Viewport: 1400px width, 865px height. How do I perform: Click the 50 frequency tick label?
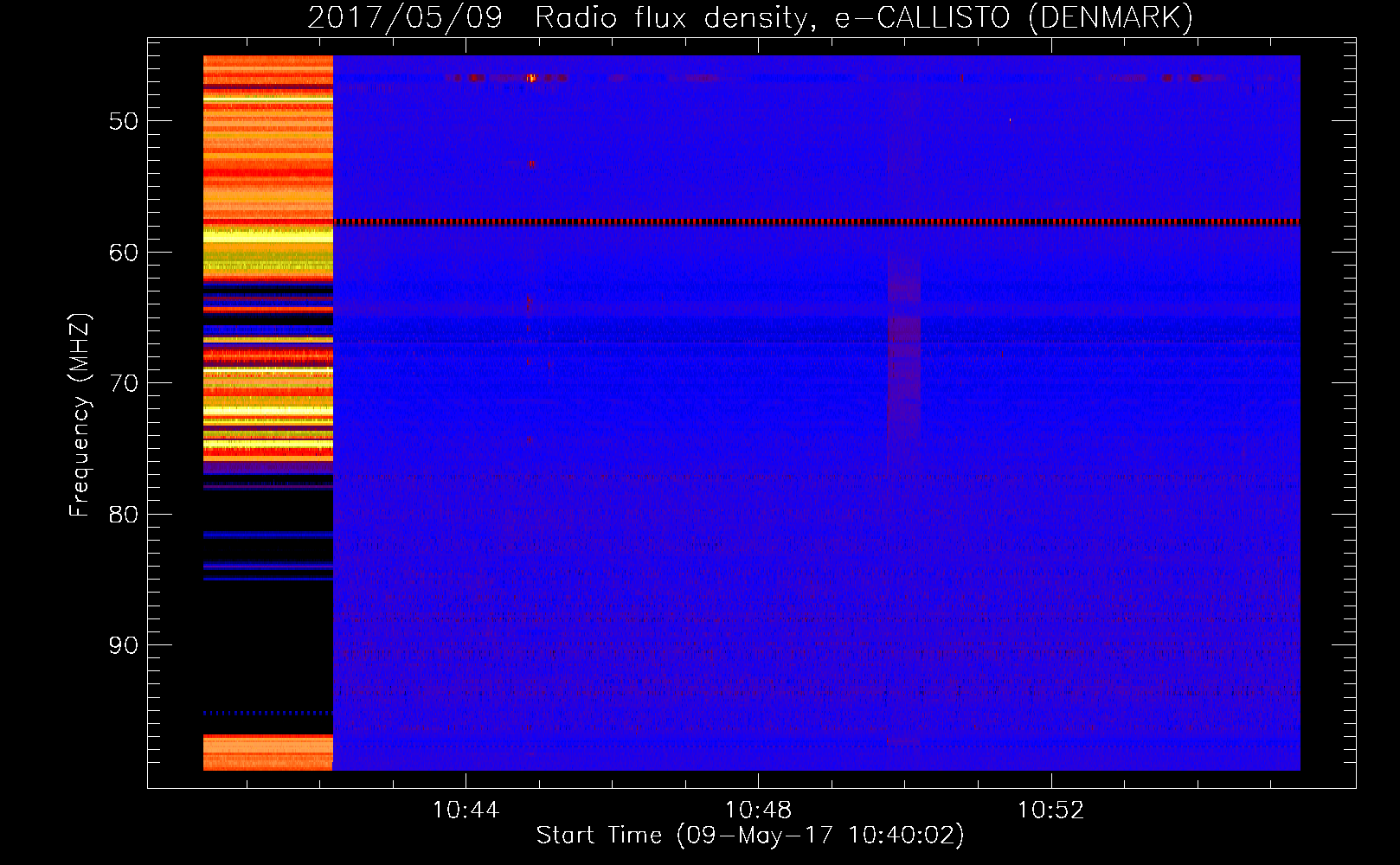click(124, 121)
